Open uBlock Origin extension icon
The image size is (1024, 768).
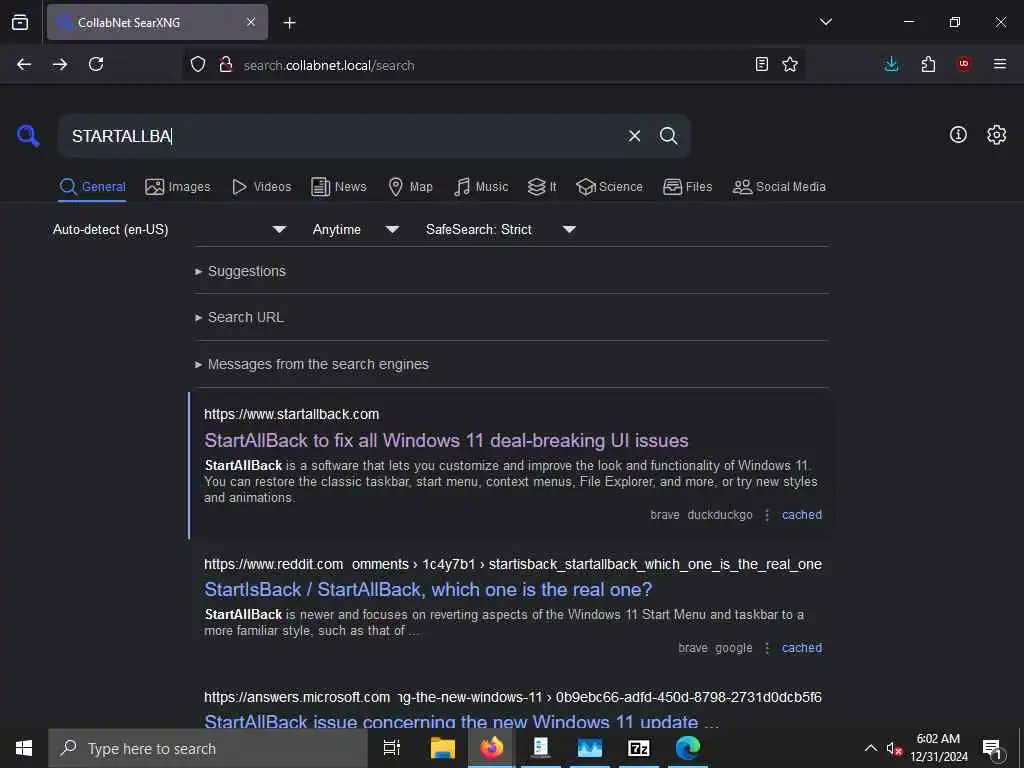(x=964, y=64)
